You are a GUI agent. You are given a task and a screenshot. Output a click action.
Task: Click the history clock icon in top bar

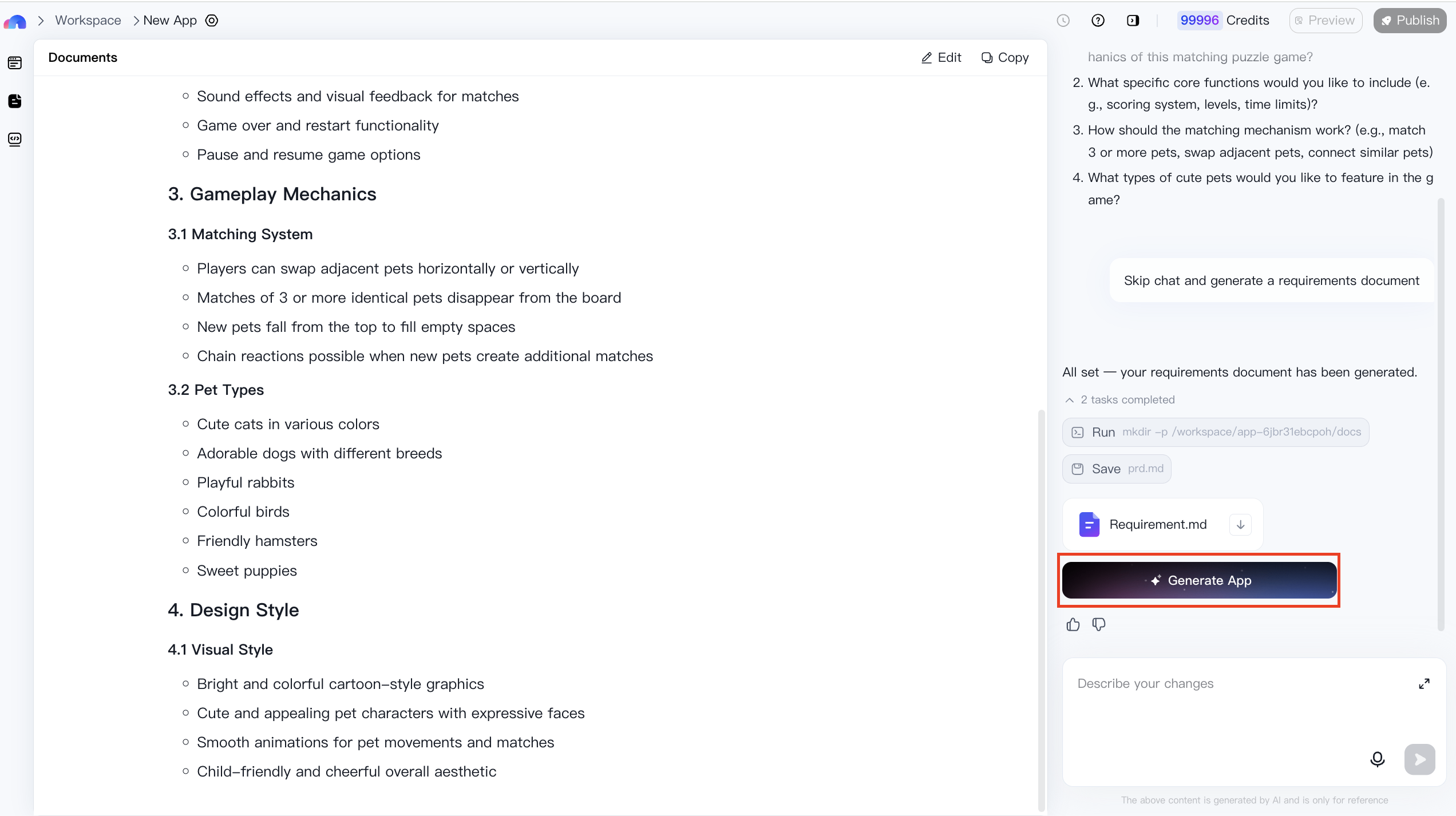(x=1063, y=20)
